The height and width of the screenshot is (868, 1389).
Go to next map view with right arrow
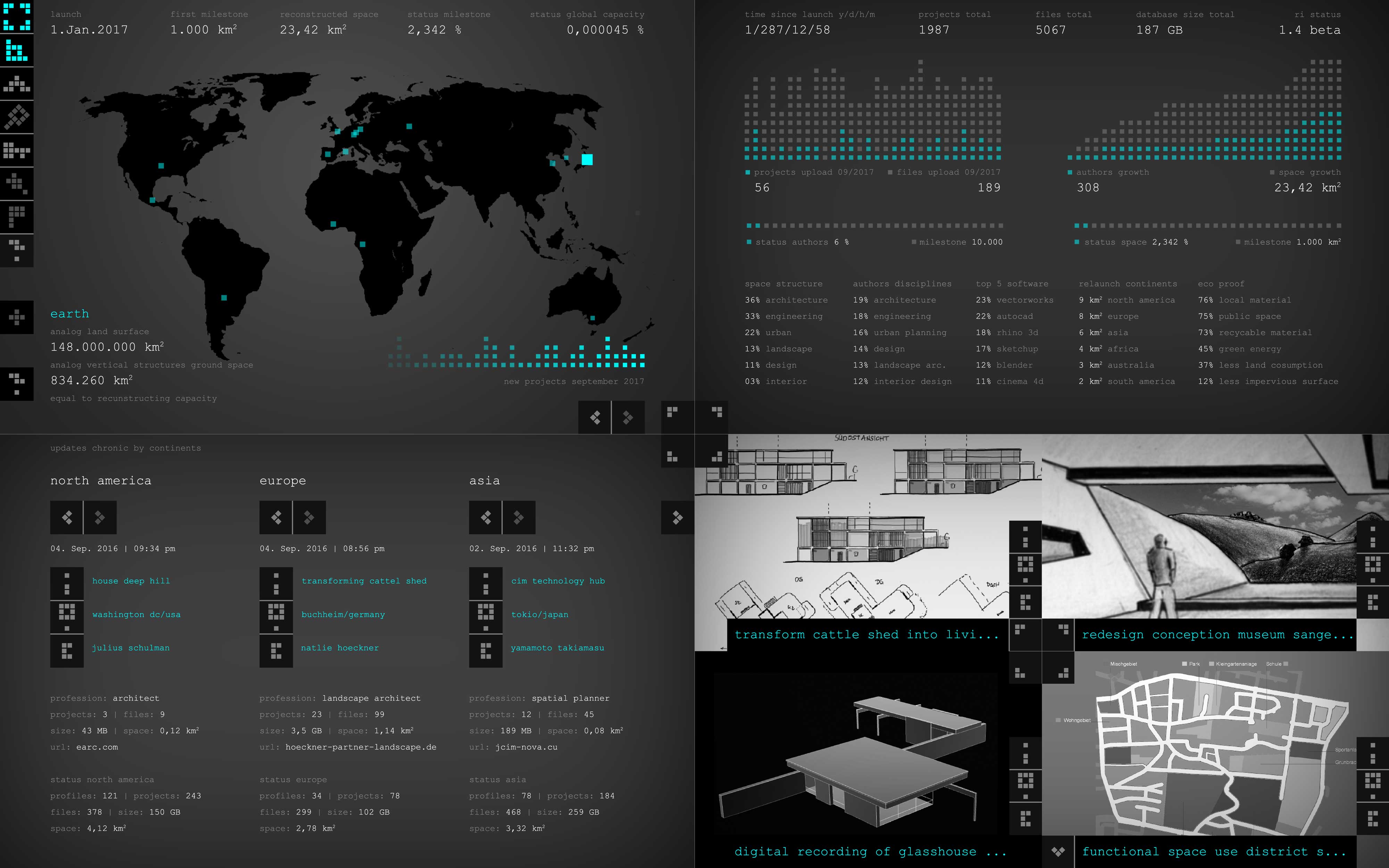click(628, 417)
